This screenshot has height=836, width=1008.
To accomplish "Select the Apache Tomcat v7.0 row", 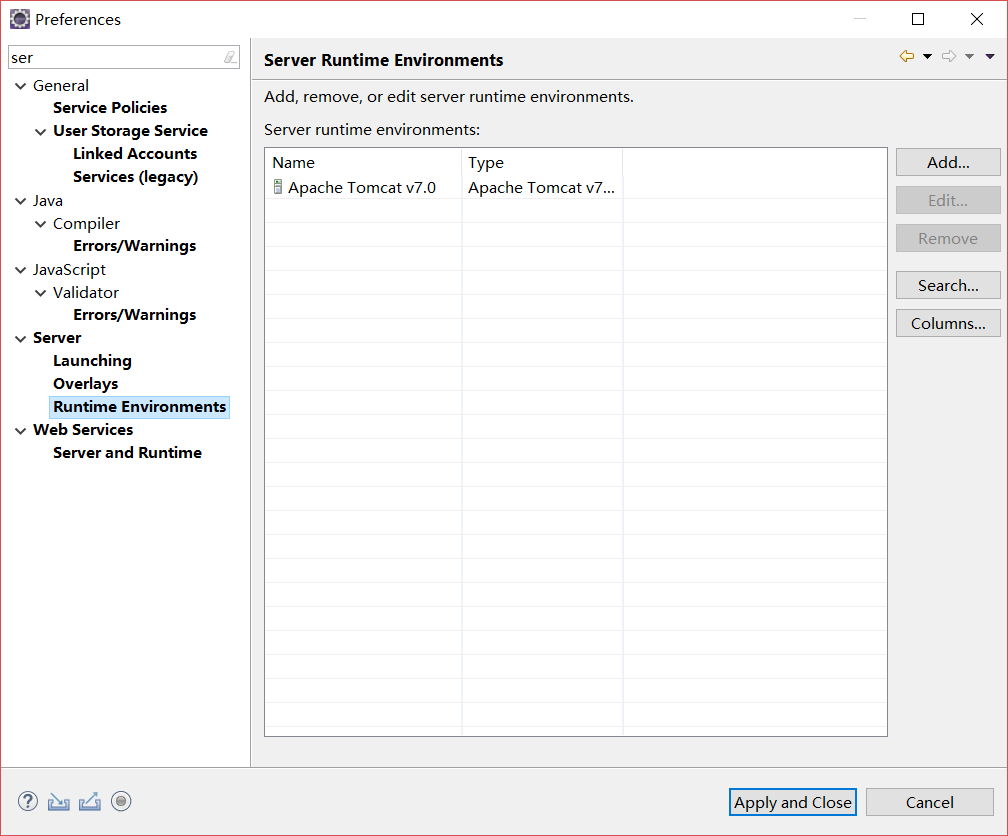I will pos(575,187).
